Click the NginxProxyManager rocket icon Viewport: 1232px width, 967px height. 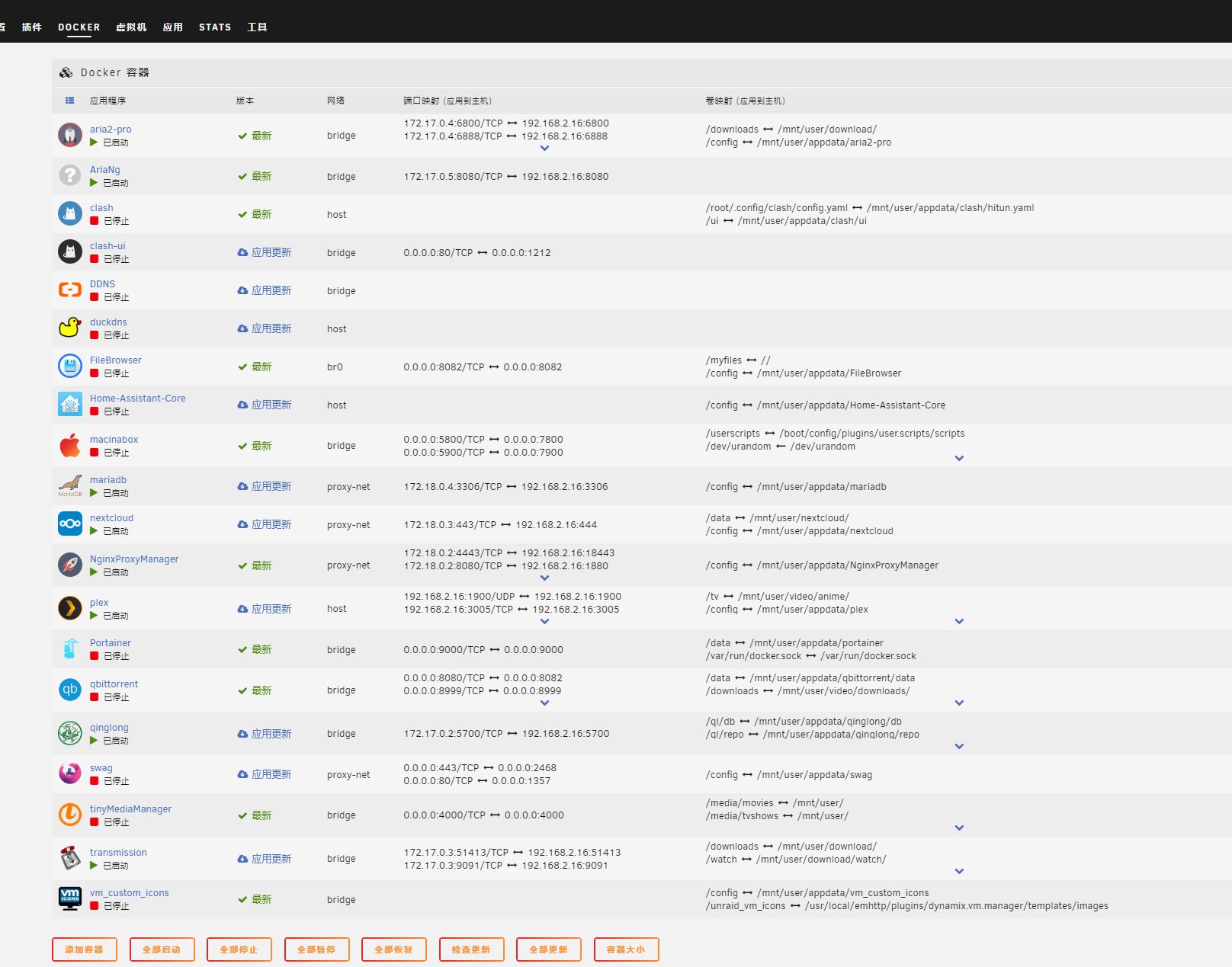(x=70, y=565)
